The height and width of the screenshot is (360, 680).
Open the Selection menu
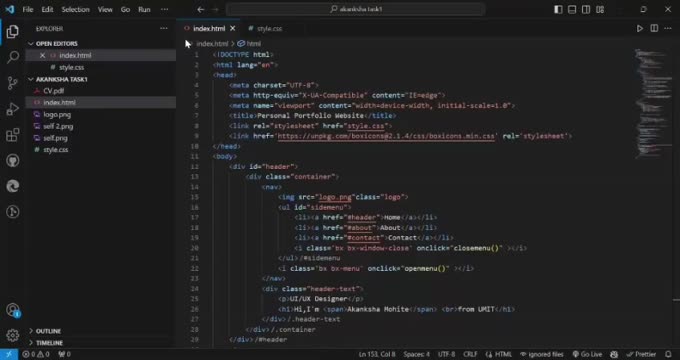(x=75, y=10)
